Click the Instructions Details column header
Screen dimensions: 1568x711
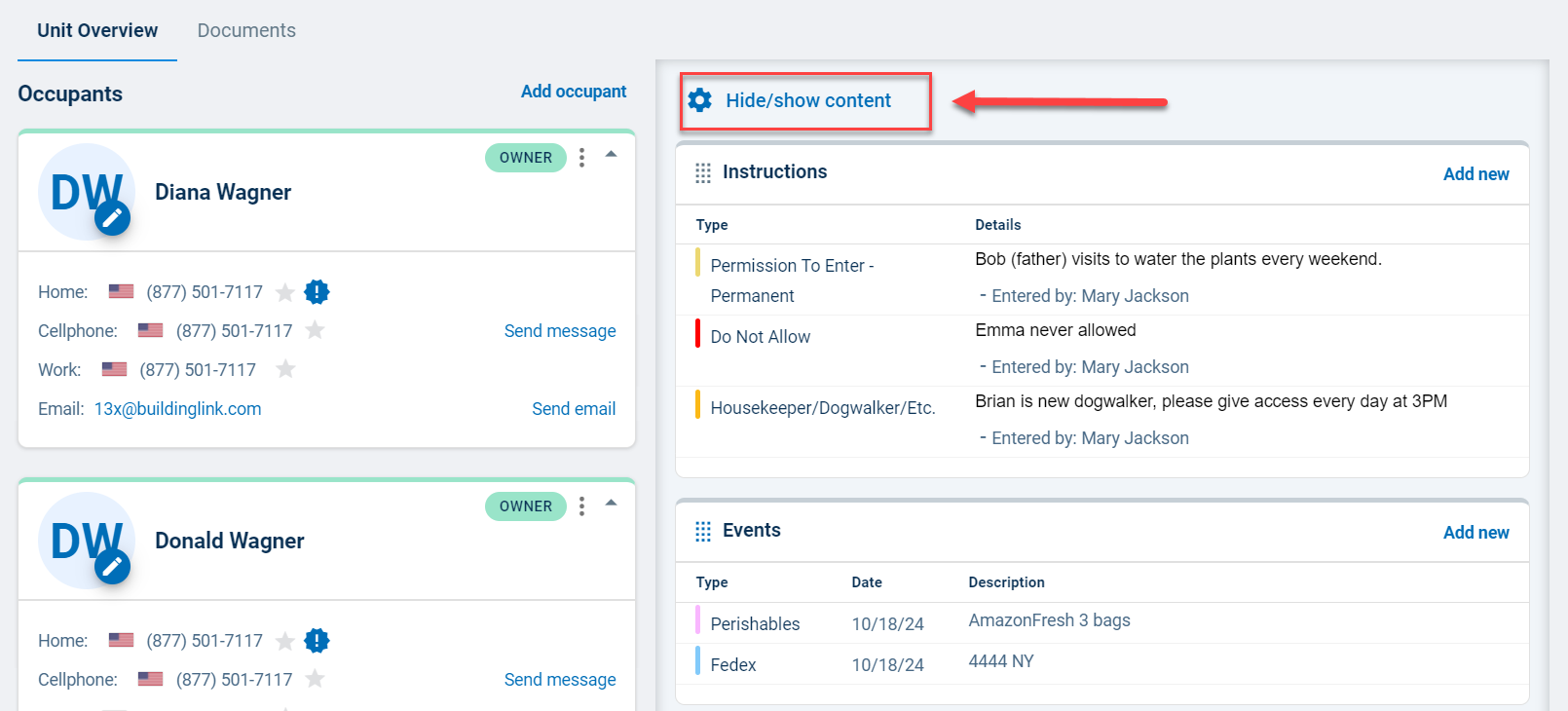[998, 225]
